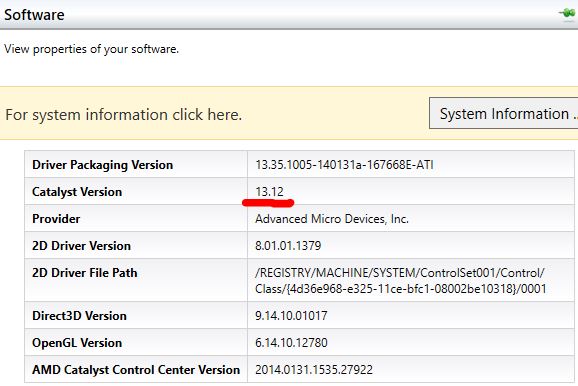
Task: Select the Driver Packaging Version label
Action: coord(102,165)
